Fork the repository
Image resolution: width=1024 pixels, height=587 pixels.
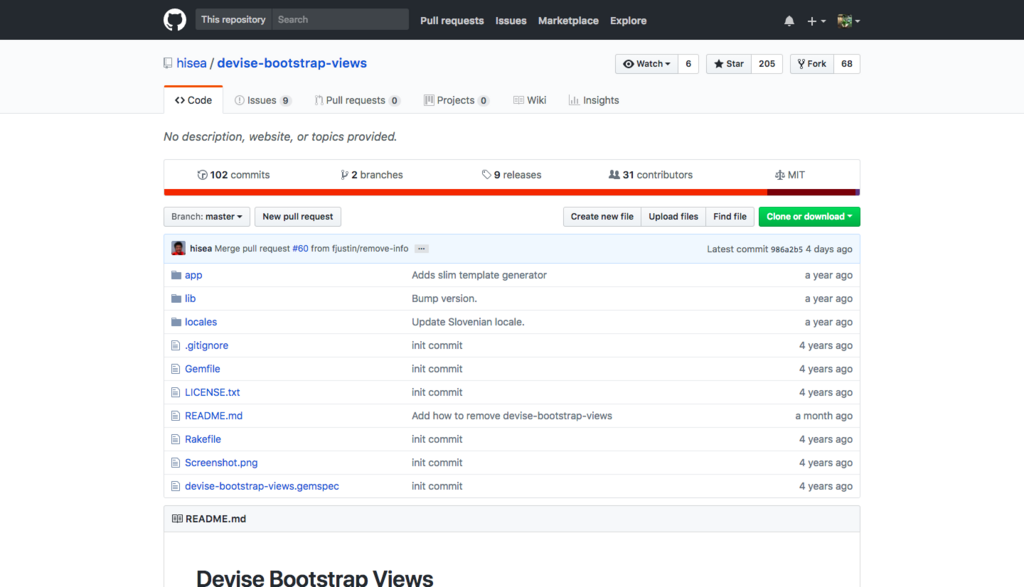[x=812, y=64]
